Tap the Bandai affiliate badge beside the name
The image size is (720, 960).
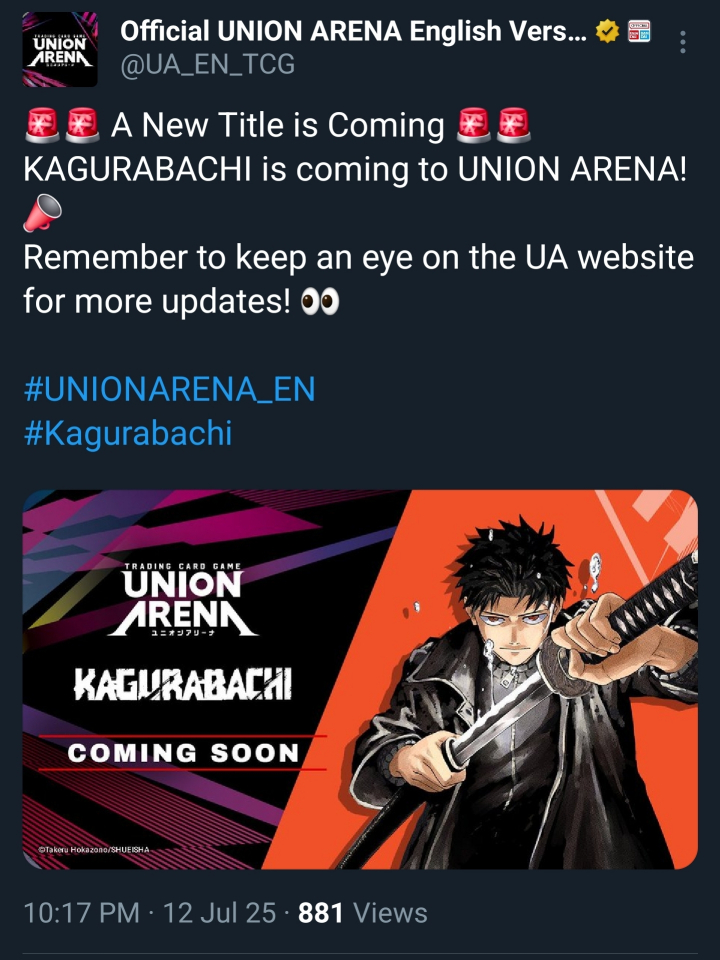pyautogui.click(x=639, y=31)
